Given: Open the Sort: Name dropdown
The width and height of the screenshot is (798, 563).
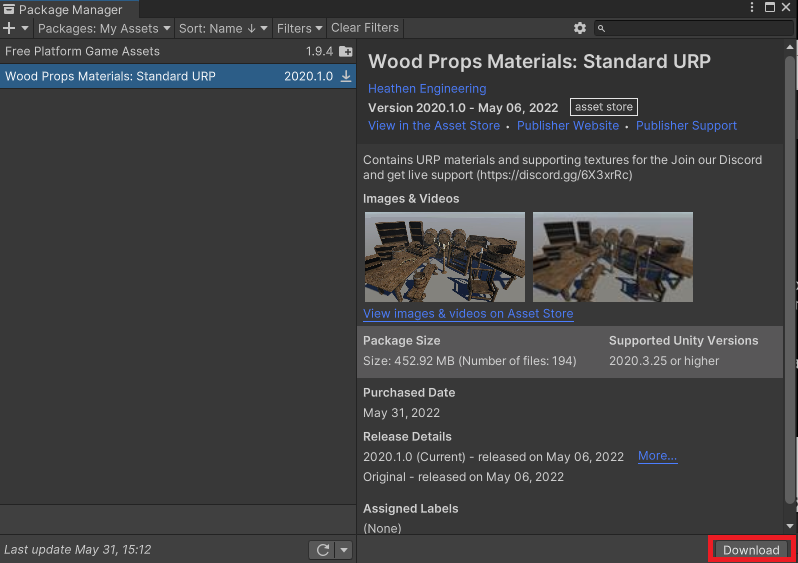Looking at the screenshot, I should click(x=223, y=29).
